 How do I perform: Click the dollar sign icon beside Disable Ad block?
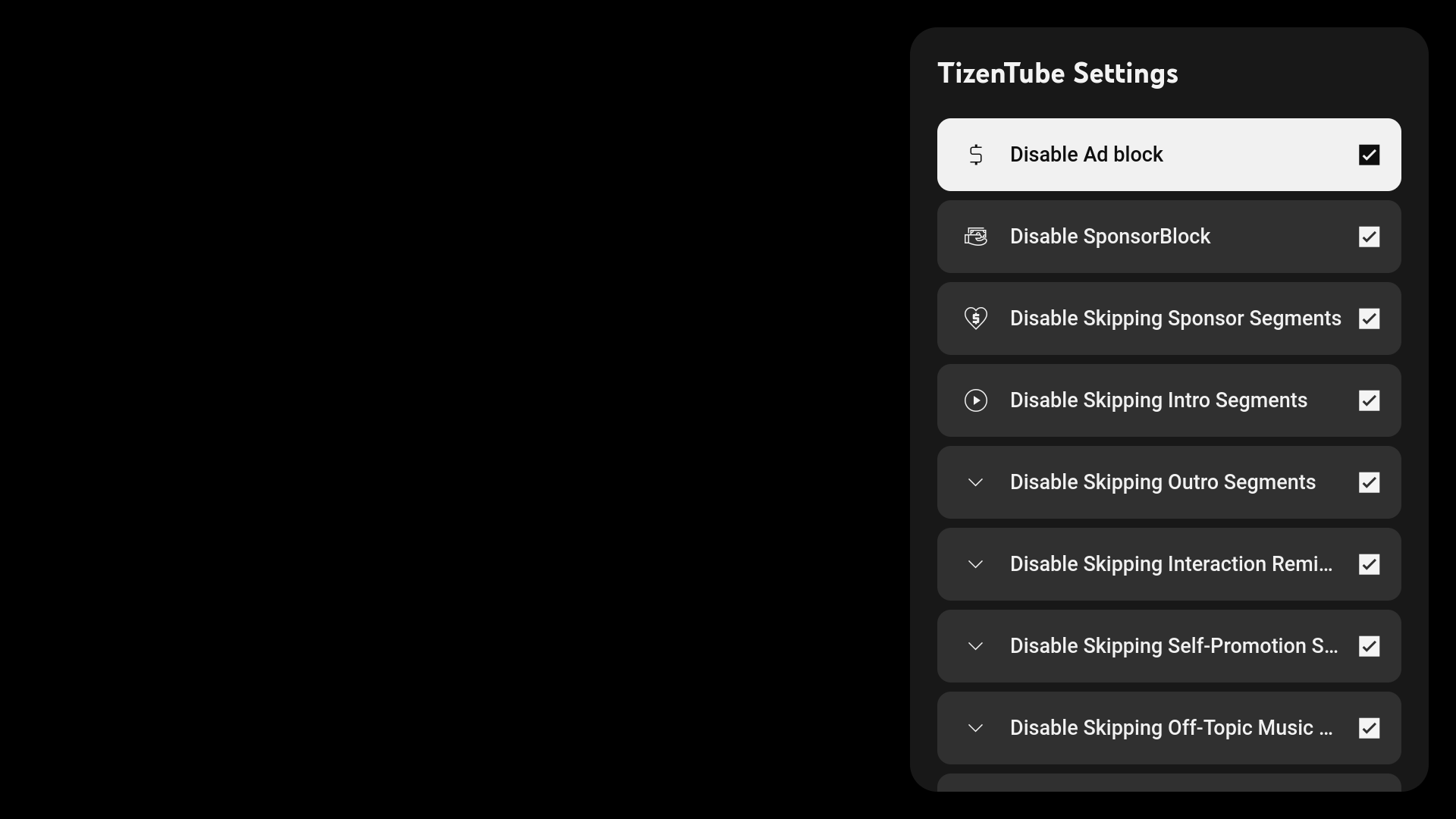pos(976,155)
